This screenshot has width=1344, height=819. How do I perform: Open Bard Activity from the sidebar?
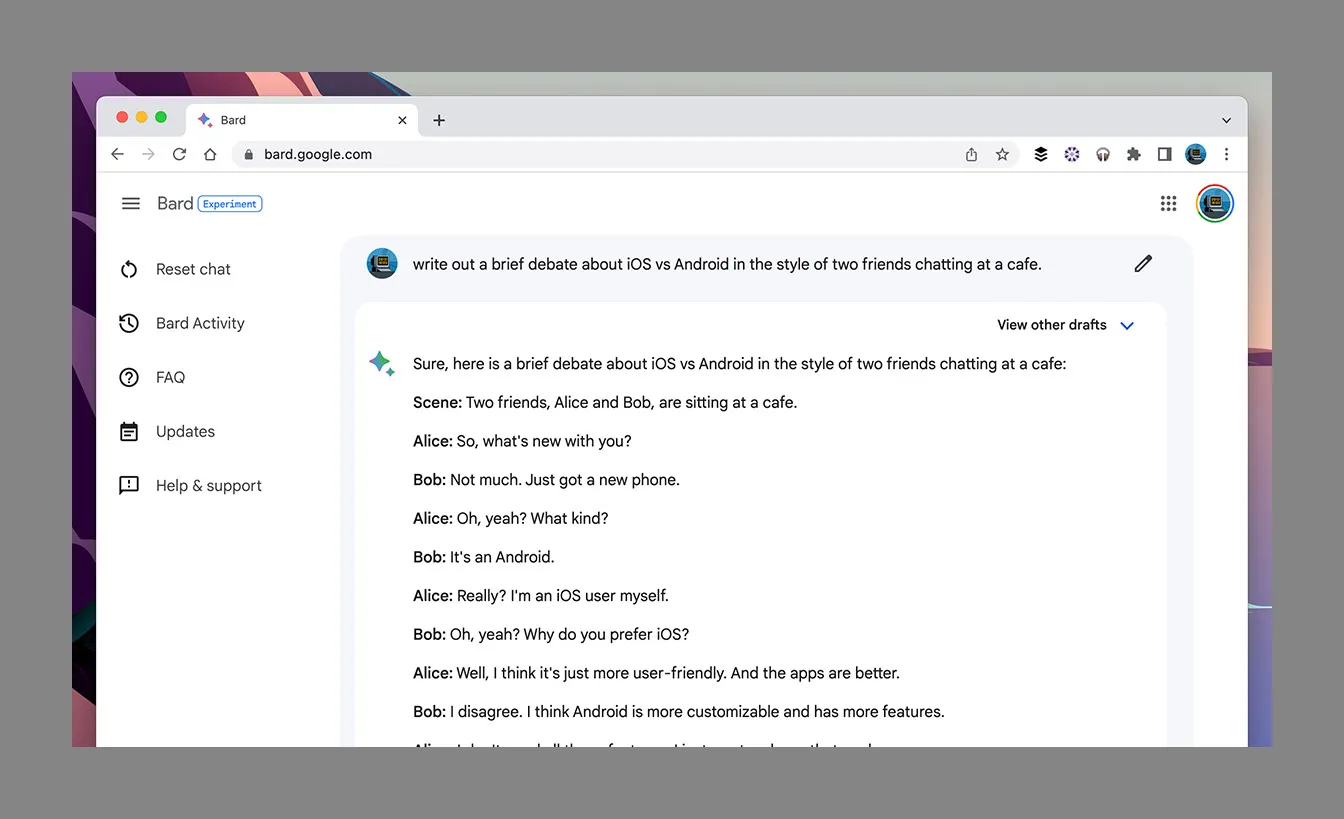(x=199, y=323)
